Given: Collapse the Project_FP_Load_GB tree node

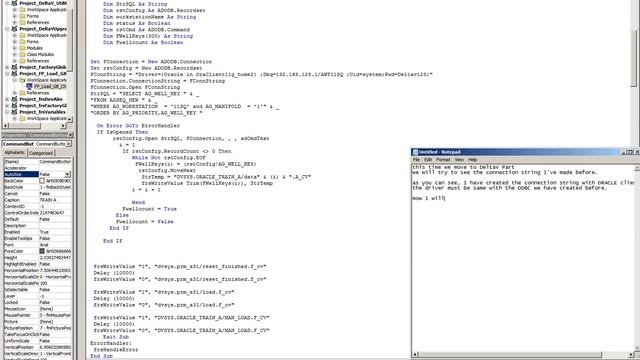Looking at the screenshot, I should click(x=7, y=73).
